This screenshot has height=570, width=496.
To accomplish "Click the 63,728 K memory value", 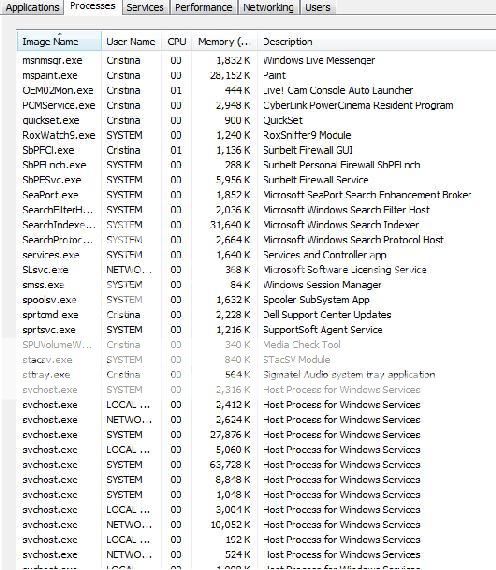I will [x=230, y=465].
